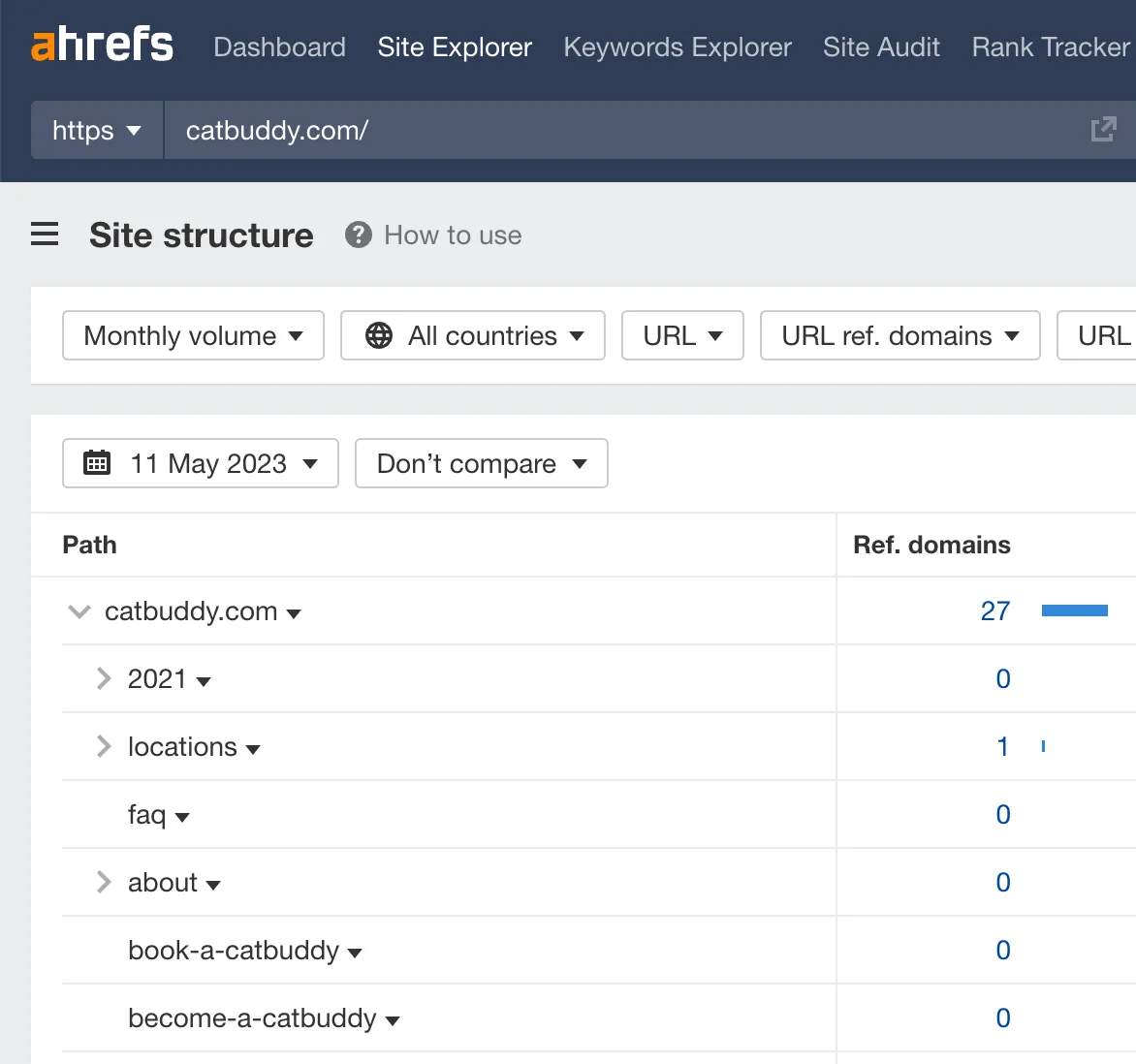Open the faq path menu

[x=182, y=818]
